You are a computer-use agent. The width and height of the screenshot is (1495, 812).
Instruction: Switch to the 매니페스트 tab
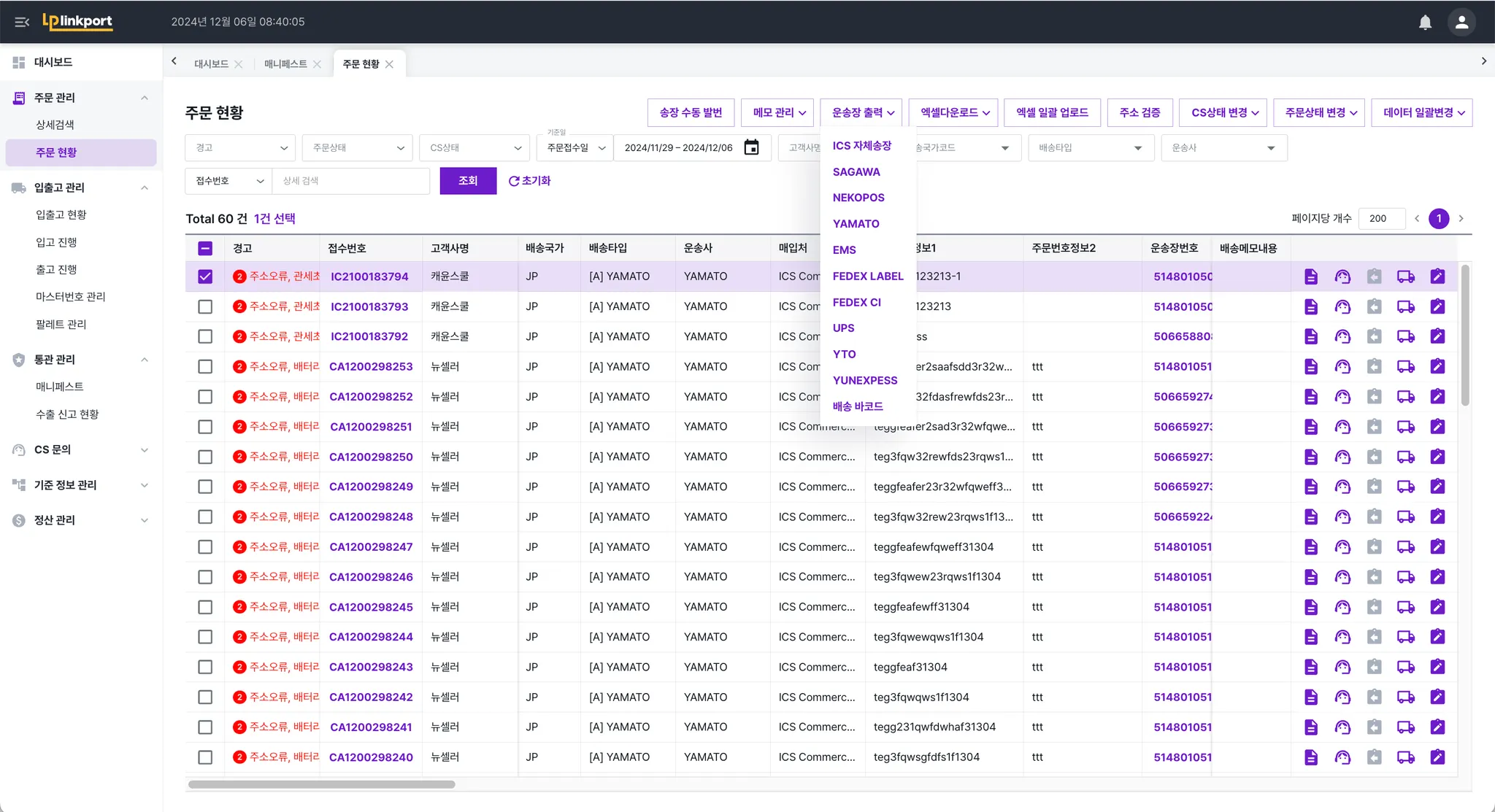pos(285,64)
